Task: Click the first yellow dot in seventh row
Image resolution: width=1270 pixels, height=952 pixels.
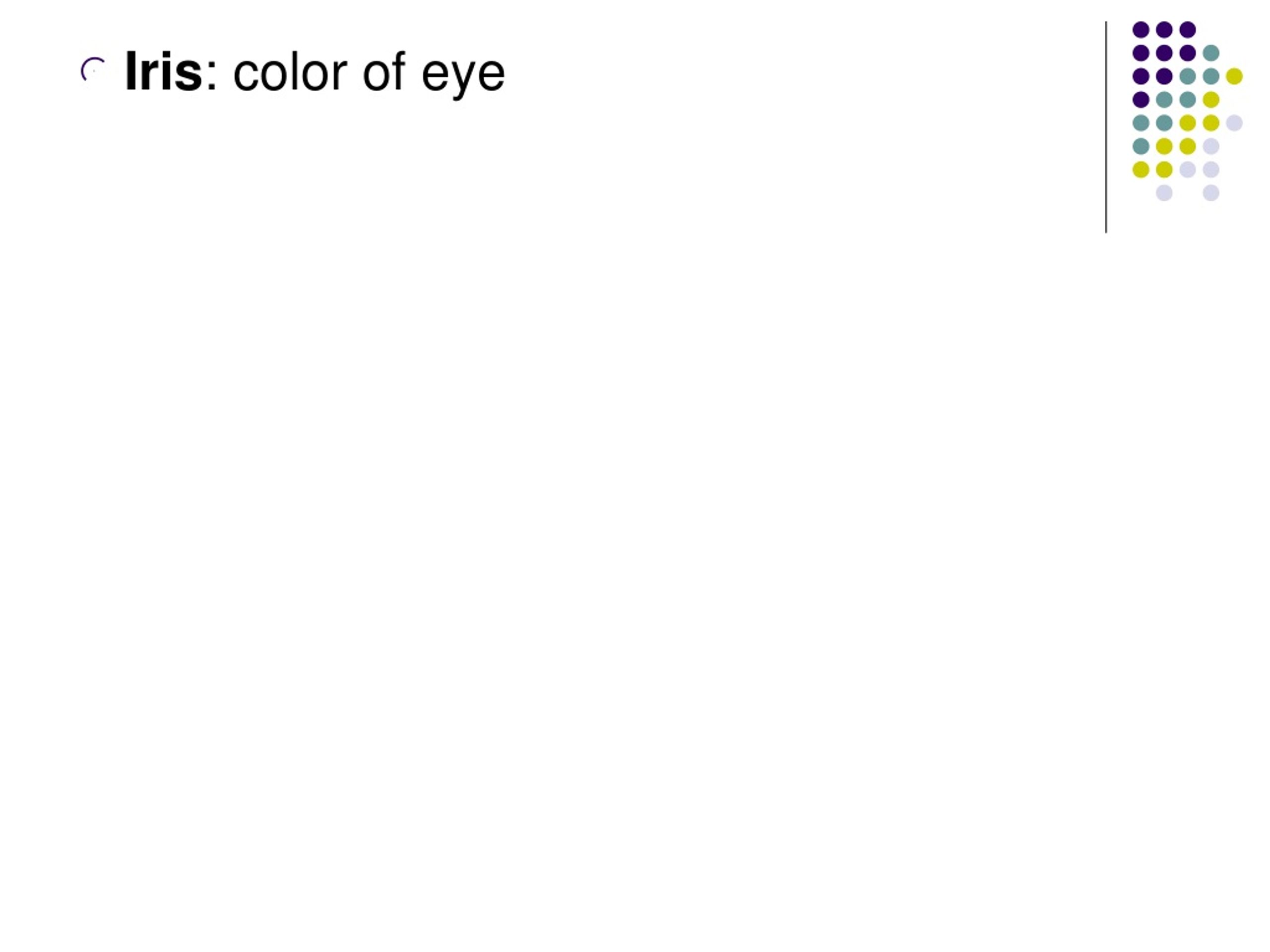Action: pyautogui.click(x=1141, y=169)
